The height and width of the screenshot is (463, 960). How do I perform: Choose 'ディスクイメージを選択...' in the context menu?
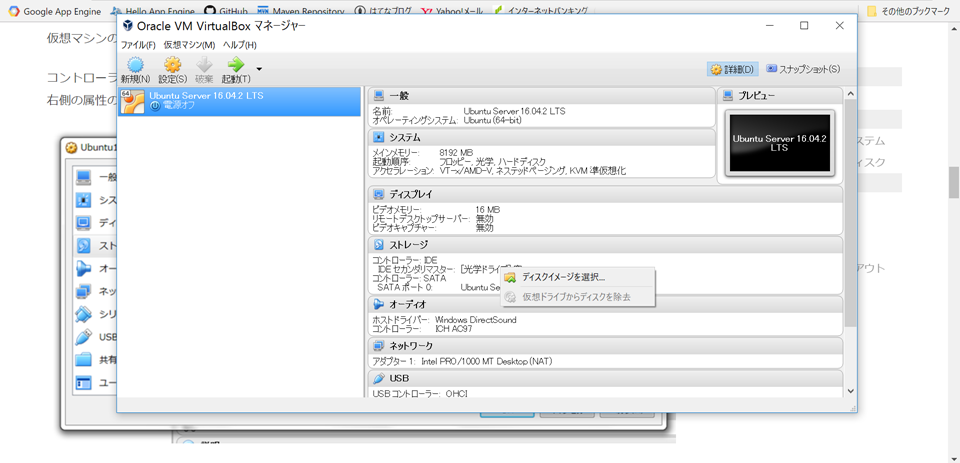click(x=577, y=277)
